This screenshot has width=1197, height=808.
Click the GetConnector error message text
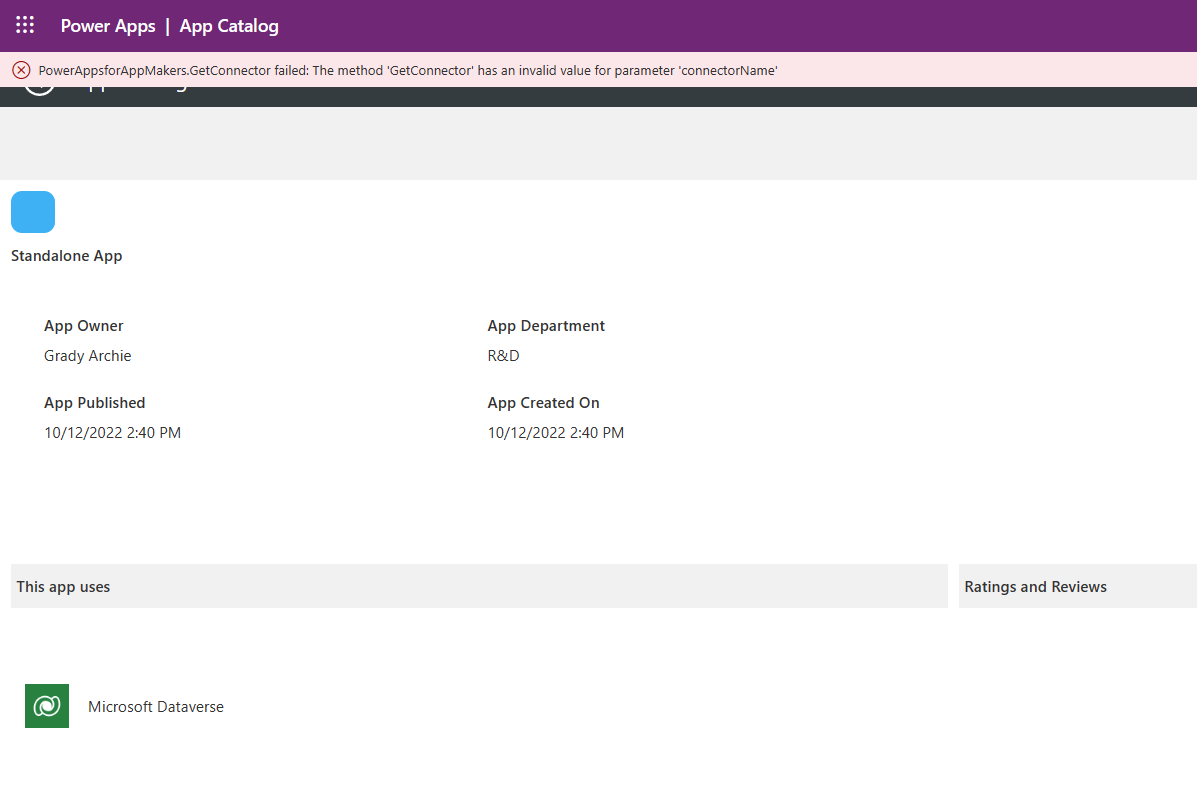tap(408, 70)
